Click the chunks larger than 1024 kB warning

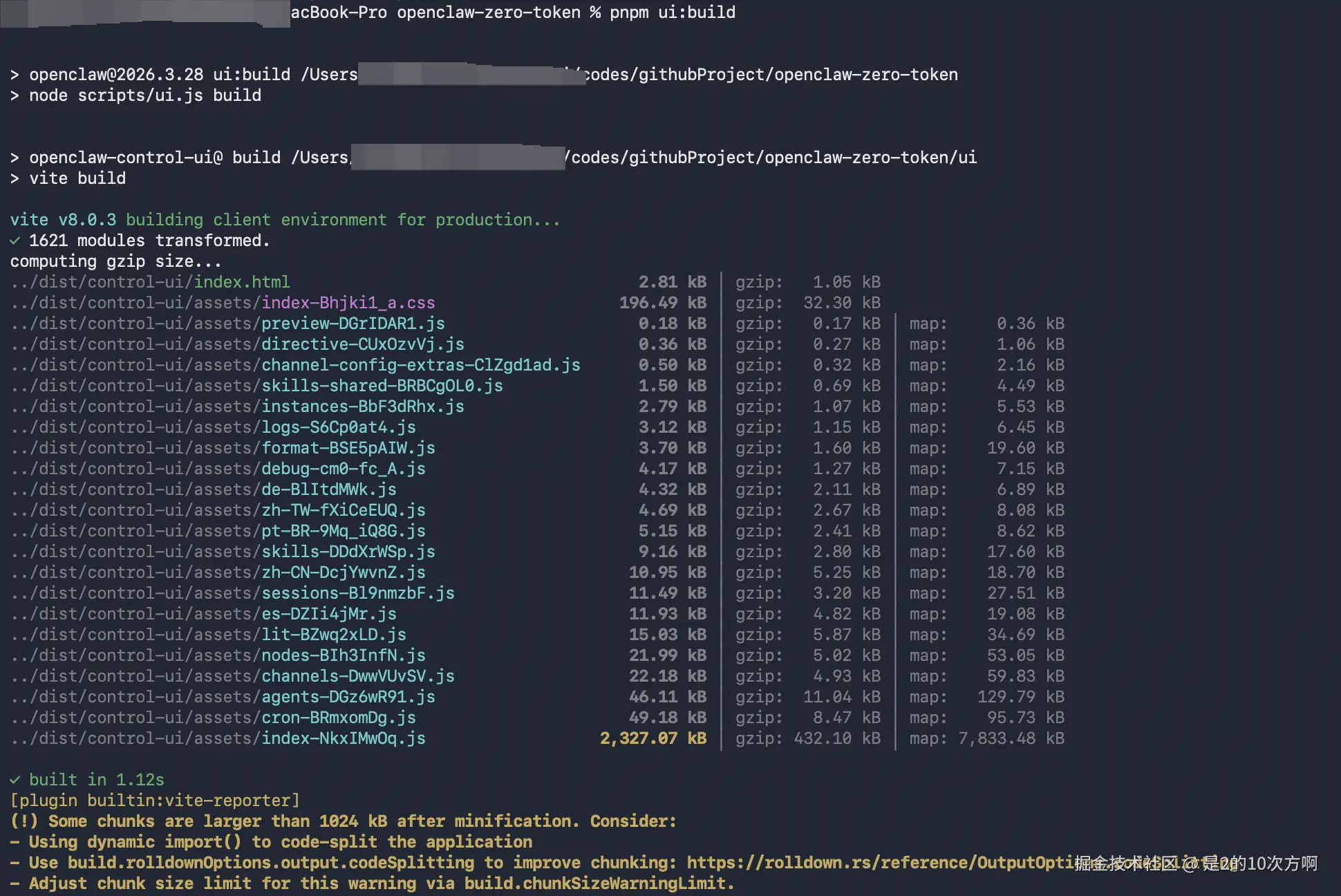tap(343, 821)
